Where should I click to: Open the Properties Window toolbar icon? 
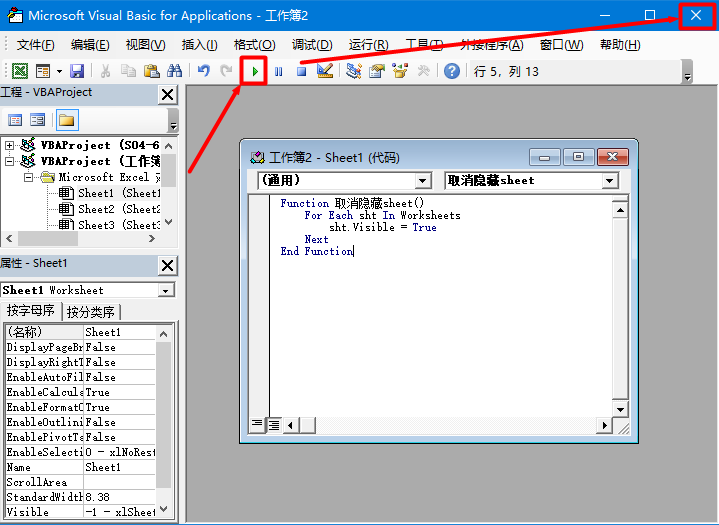pyautogui.click(x=376, y=71)
